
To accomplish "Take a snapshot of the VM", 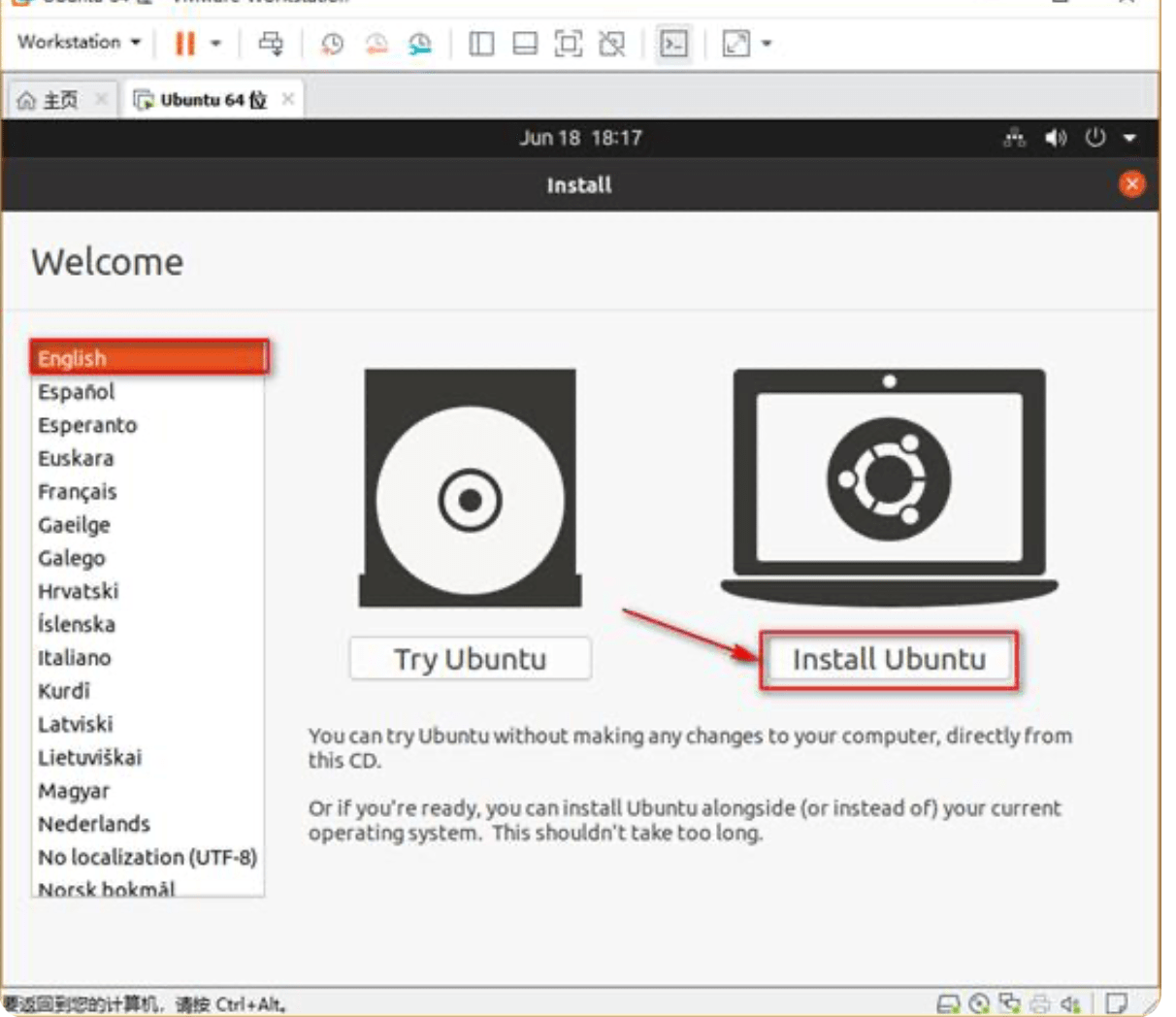I will (x=332, y=44).
